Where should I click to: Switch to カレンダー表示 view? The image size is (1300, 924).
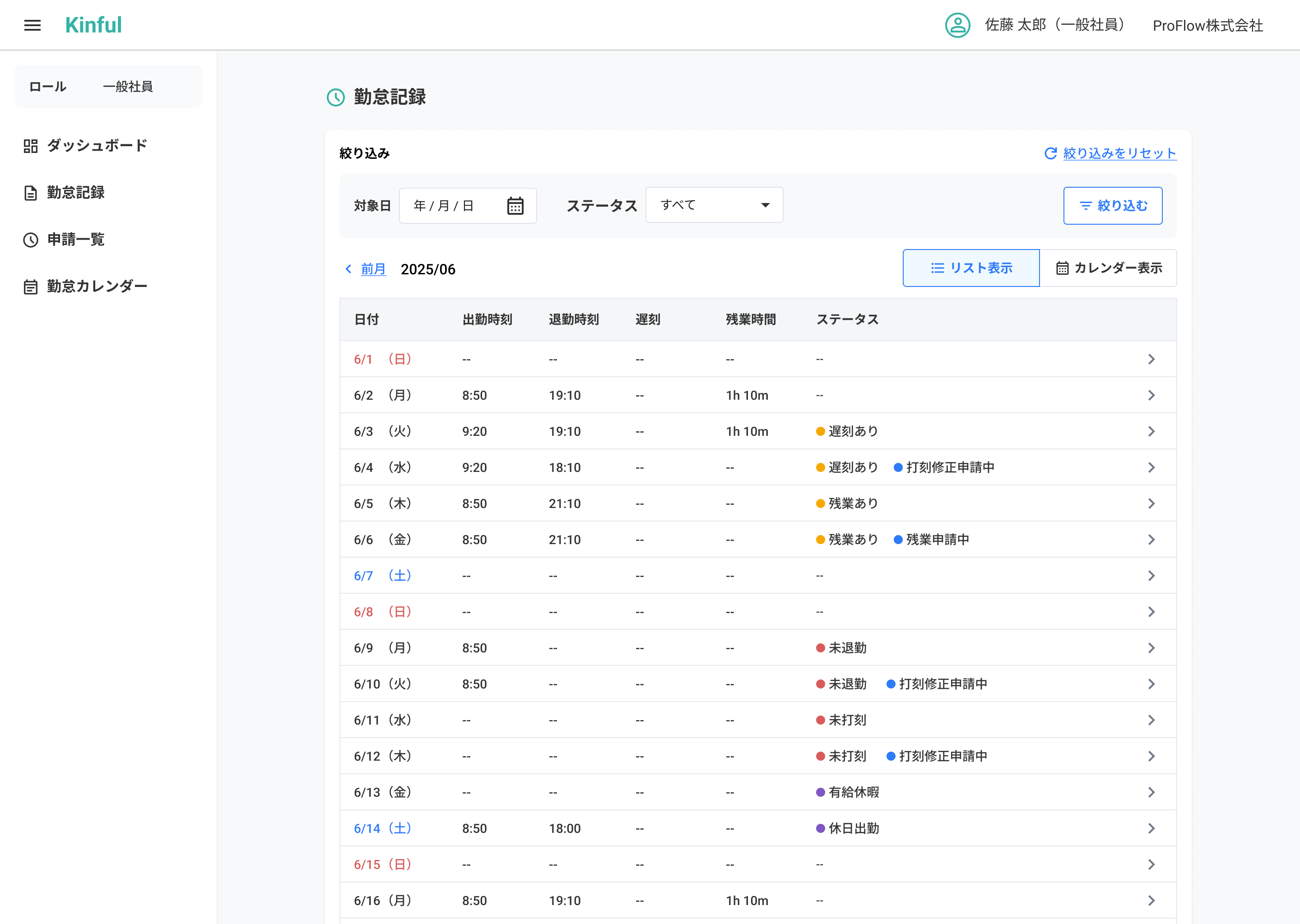pos(1108,268)
